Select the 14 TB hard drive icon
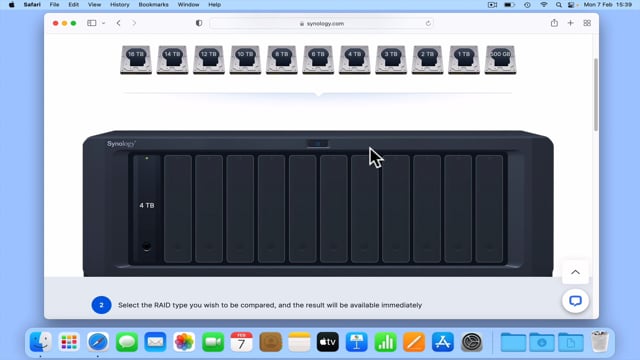The height and width of the screenshot is (360, 640). pyautogui.click(x=172, y=60)
